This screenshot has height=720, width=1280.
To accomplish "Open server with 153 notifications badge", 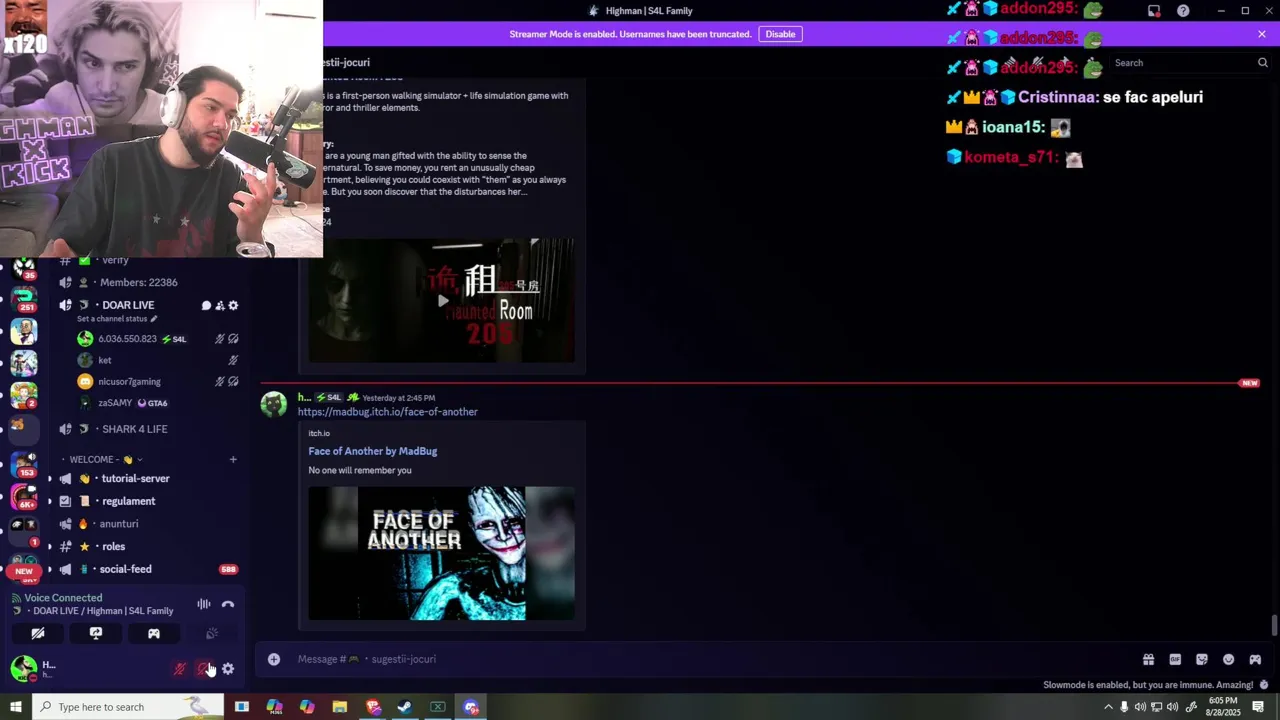I will (x=24, y=463).
